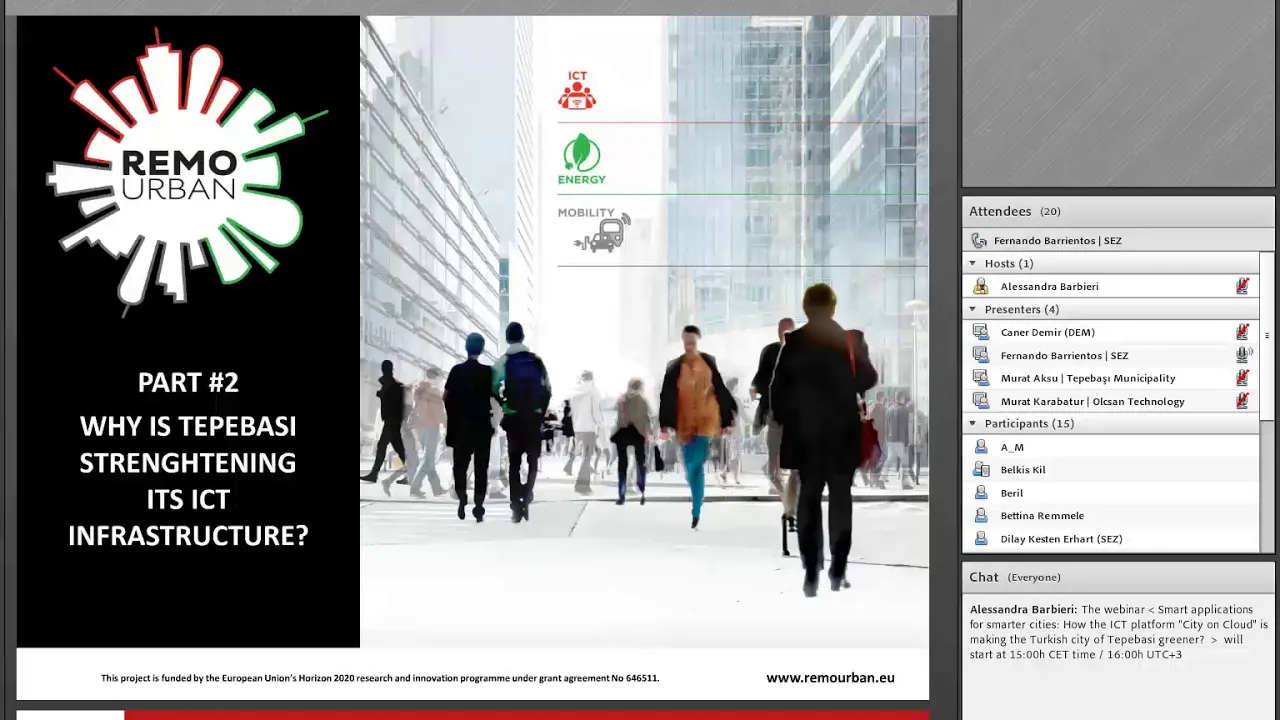Click the active microphone icon for Fernando Barrientos

click(1243, 355)
